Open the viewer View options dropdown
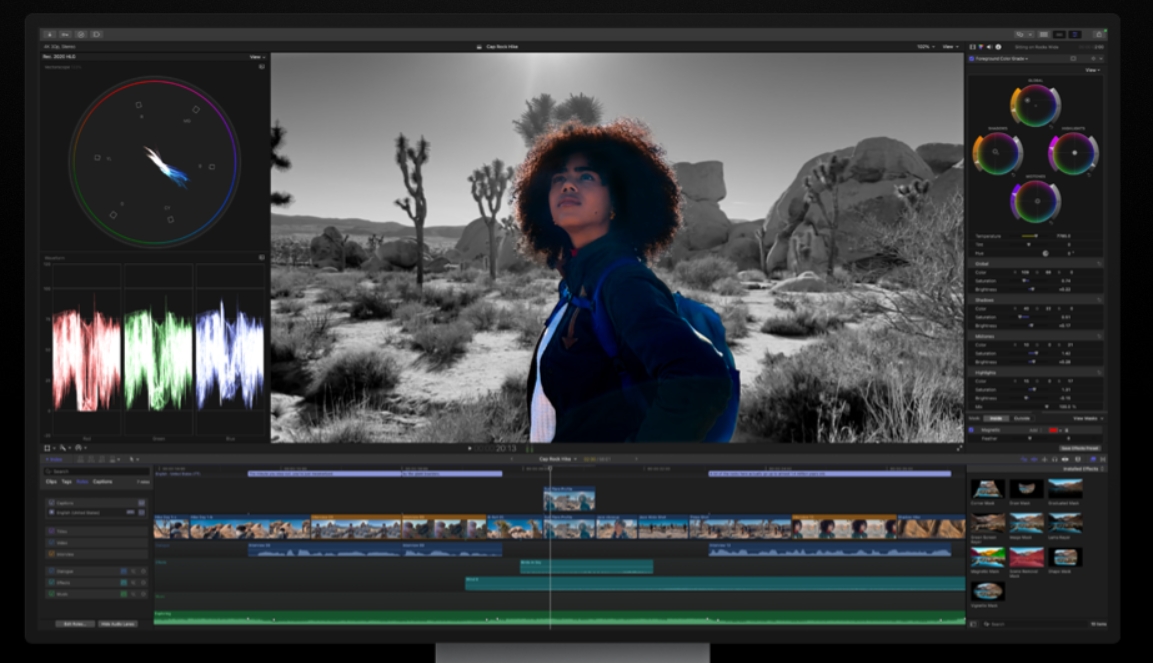1153x663 pixels. [949, 46]
